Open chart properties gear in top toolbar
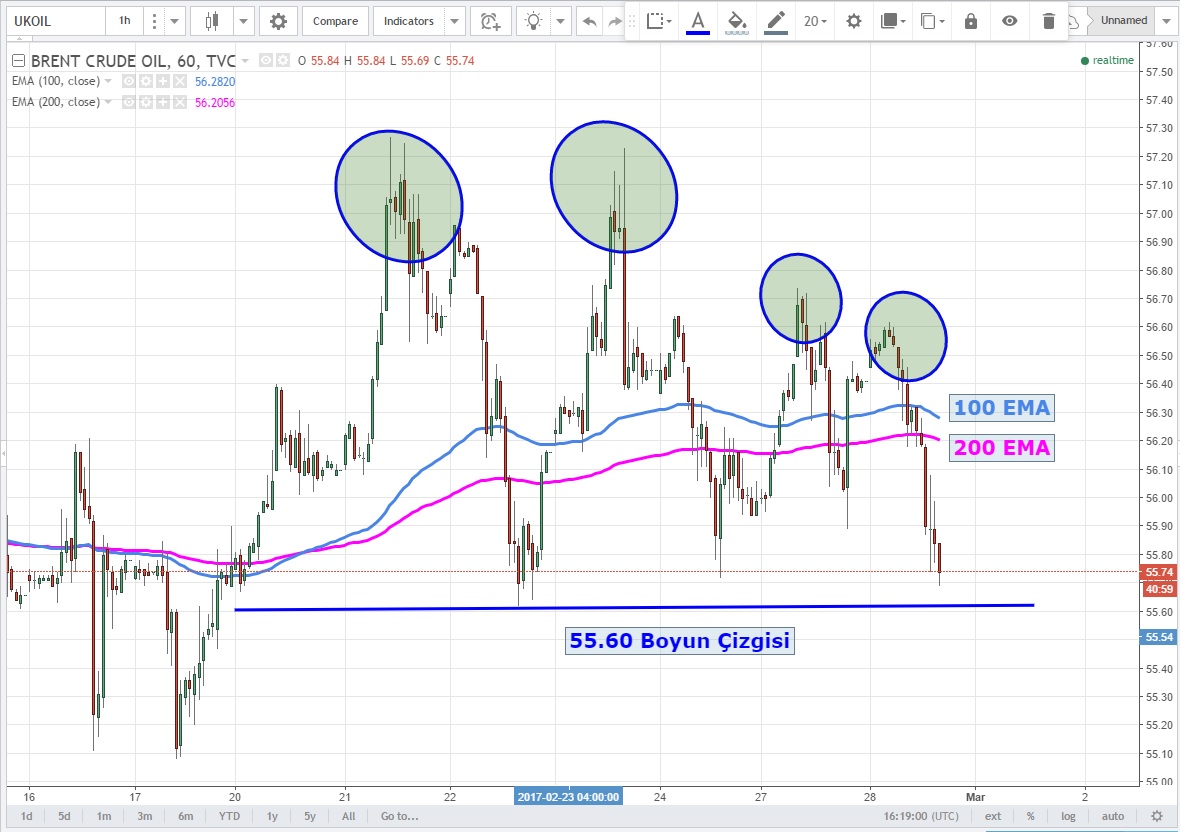 point(278,21)
